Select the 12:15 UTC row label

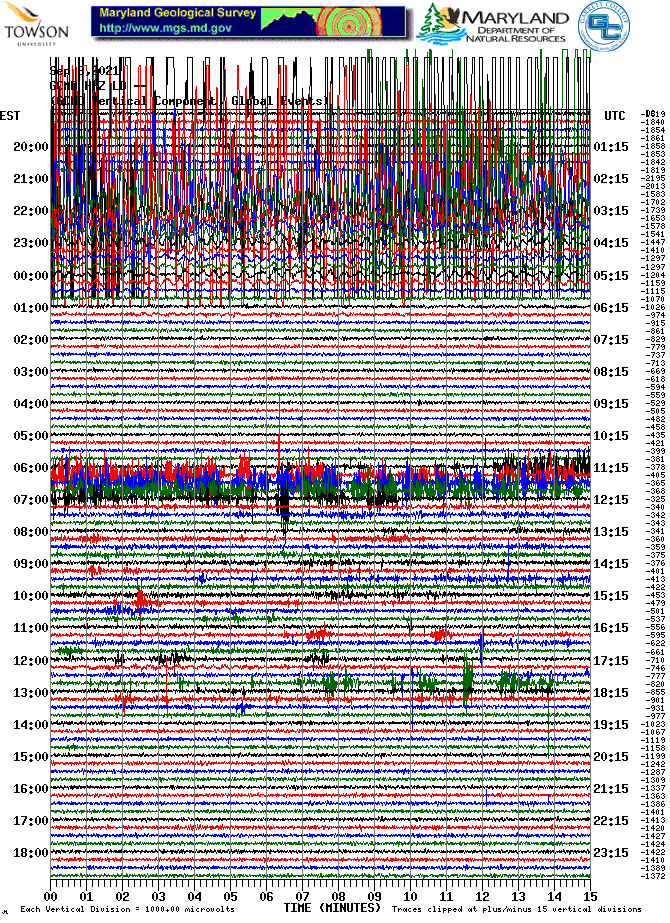(610, 500)
